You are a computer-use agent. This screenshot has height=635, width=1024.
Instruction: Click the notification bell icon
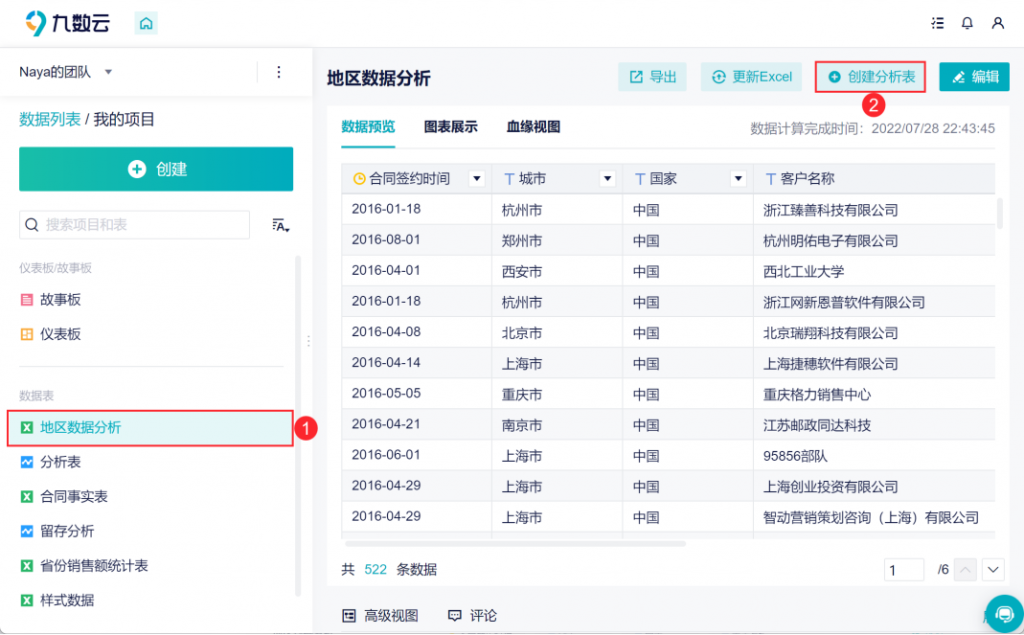coord(966,22)
